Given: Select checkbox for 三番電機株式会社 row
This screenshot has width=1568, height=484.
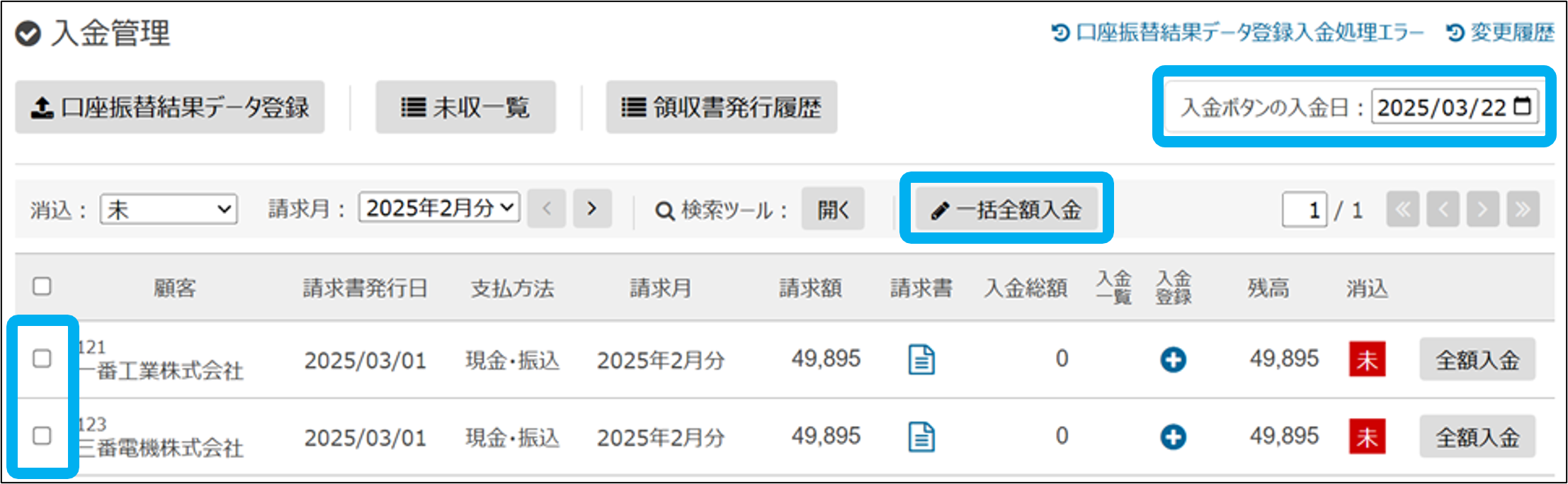Looking at the screenshot, I should click(x=42, y=435).
